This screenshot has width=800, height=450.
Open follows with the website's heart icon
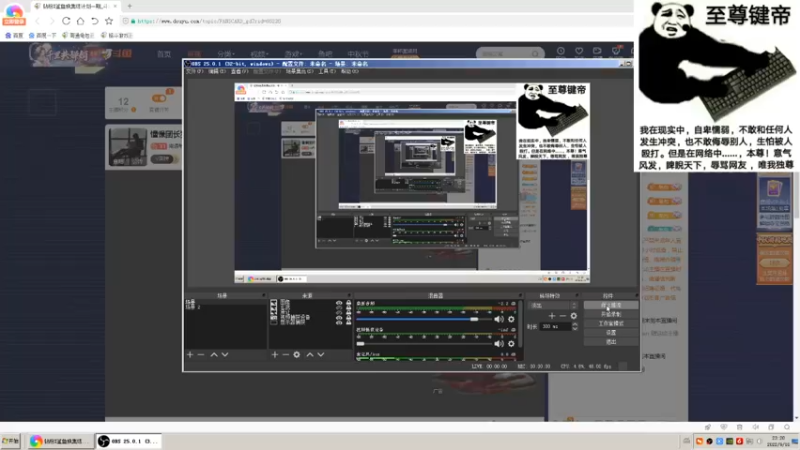(x=579, y=51)
